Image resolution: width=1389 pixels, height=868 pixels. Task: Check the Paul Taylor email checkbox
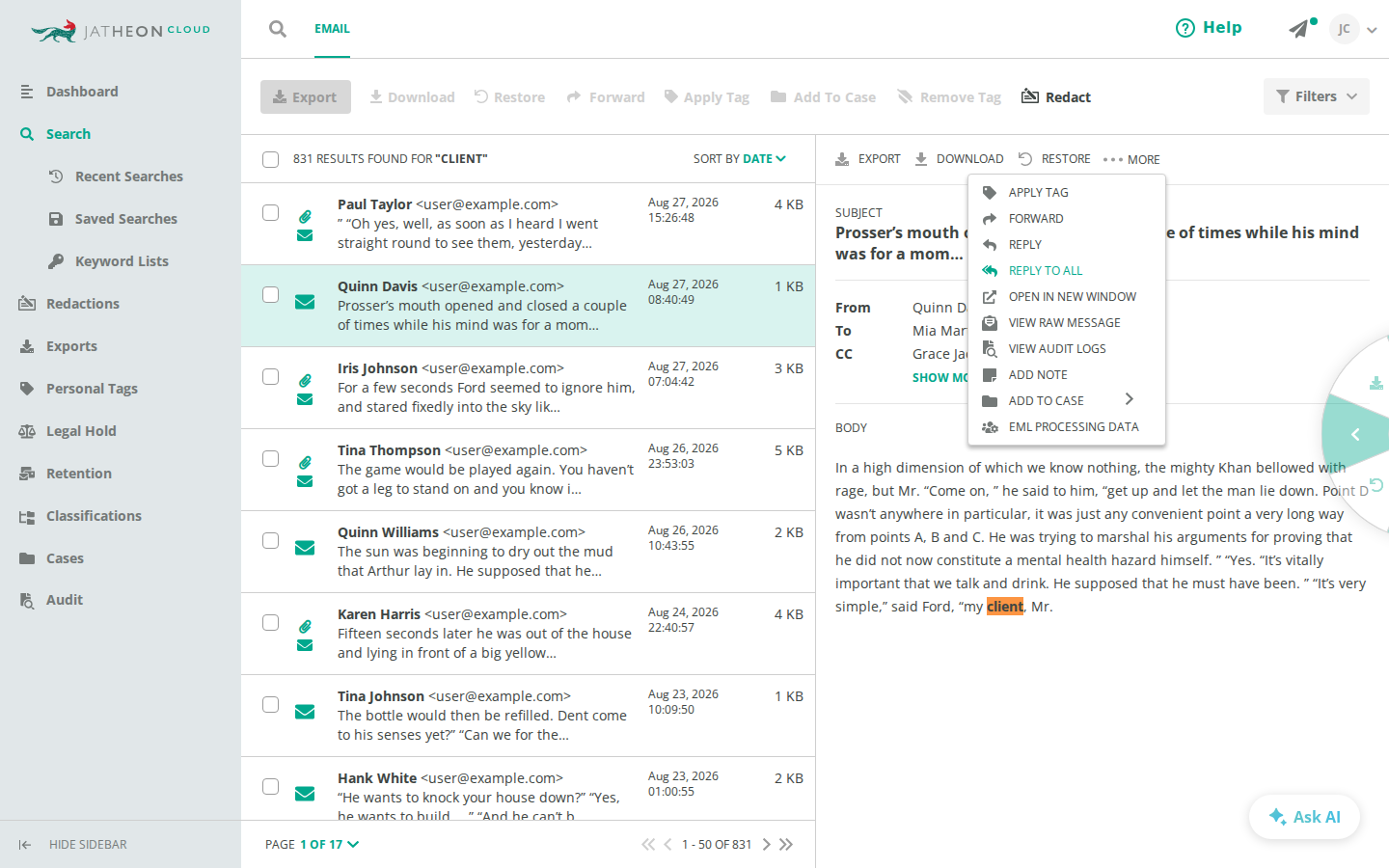(271, 212)
